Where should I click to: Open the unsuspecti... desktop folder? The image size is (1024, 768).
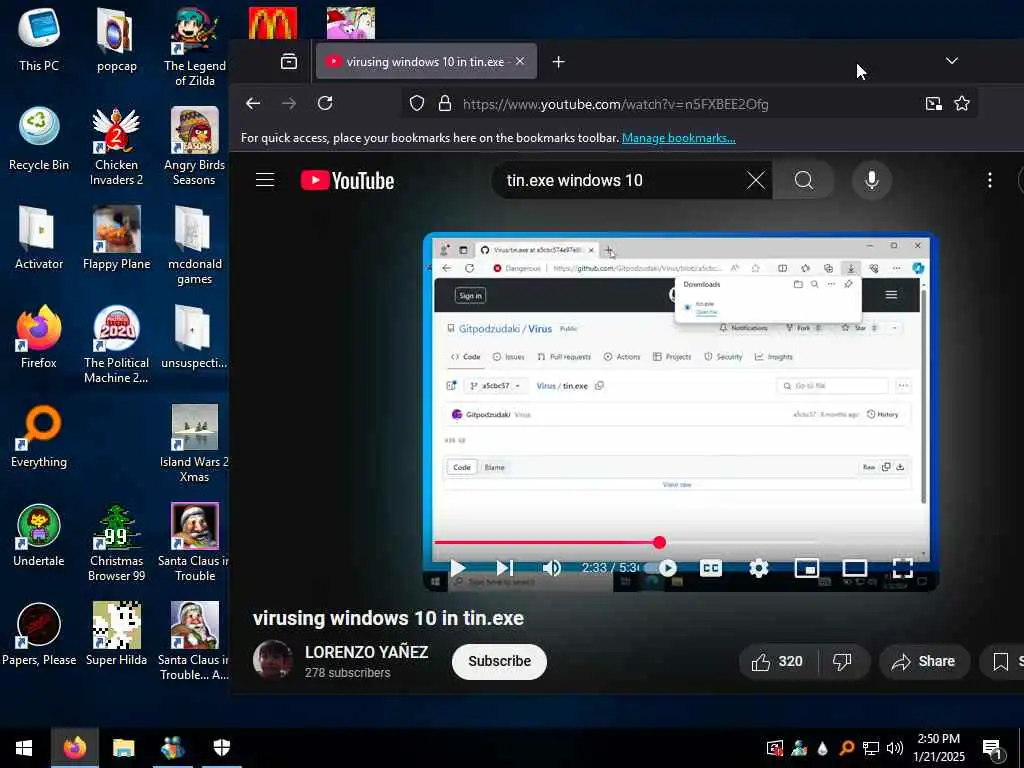pos(195,337)
